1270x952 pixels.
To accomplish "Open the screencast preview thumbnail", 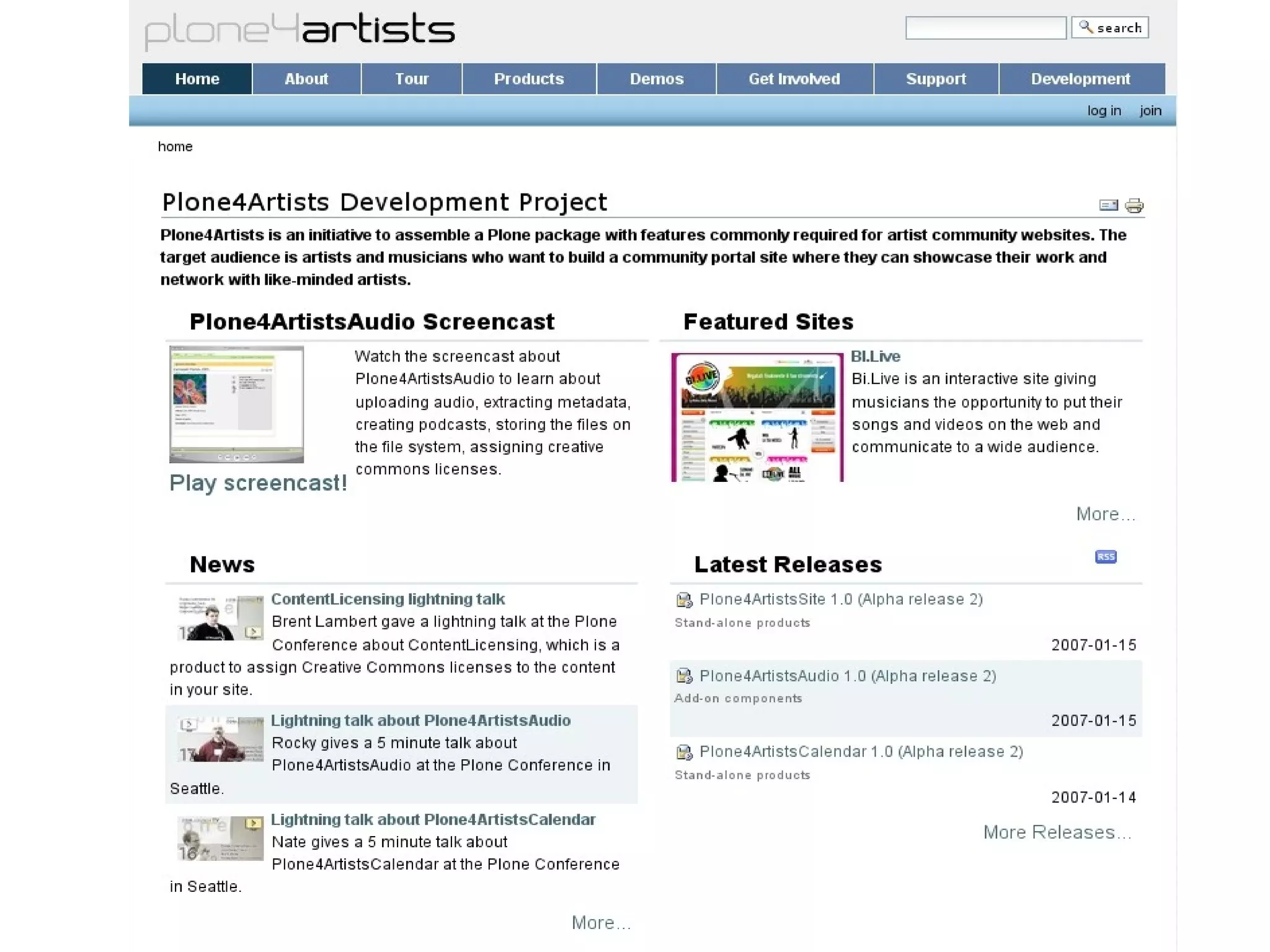I will click(x=236, y=404).
